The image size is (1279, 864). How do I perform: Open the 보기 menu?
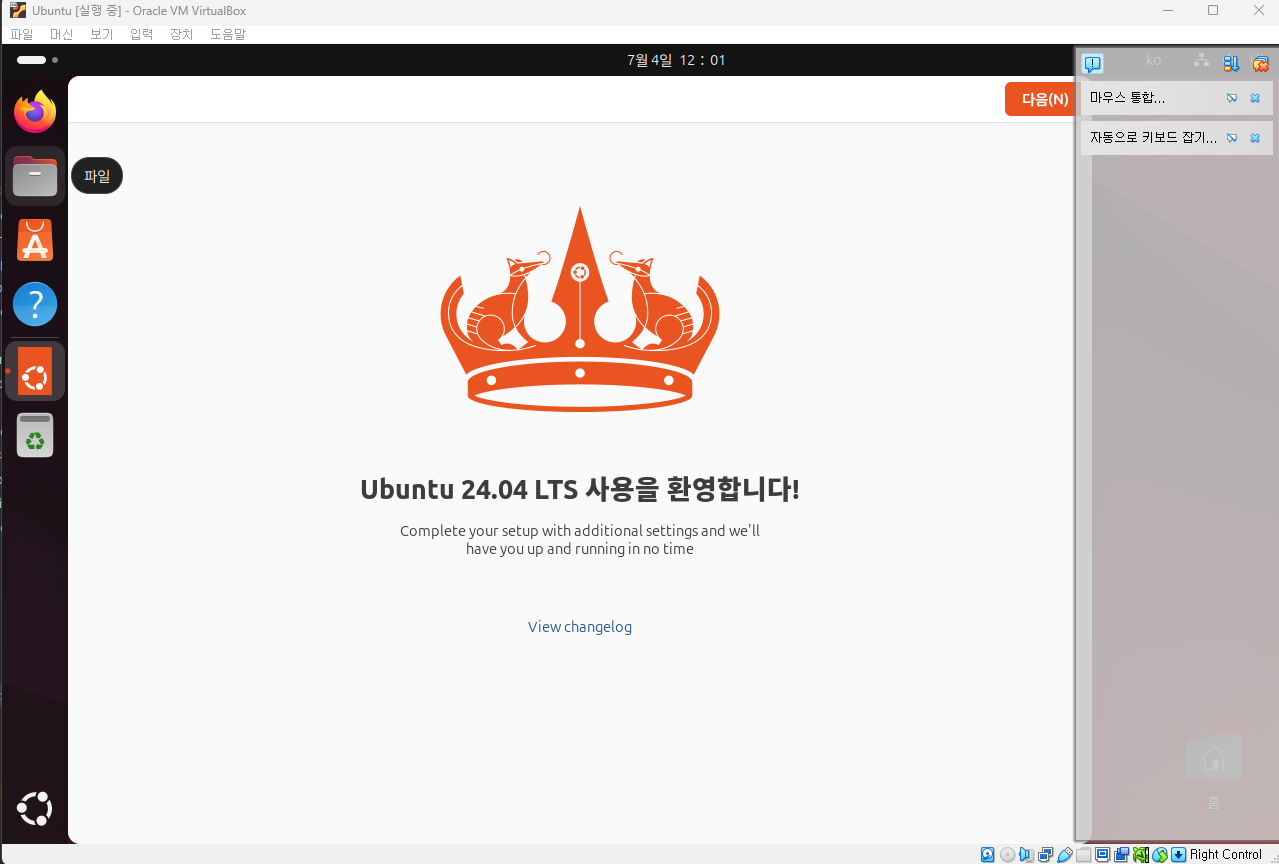(x=101, y=34)
